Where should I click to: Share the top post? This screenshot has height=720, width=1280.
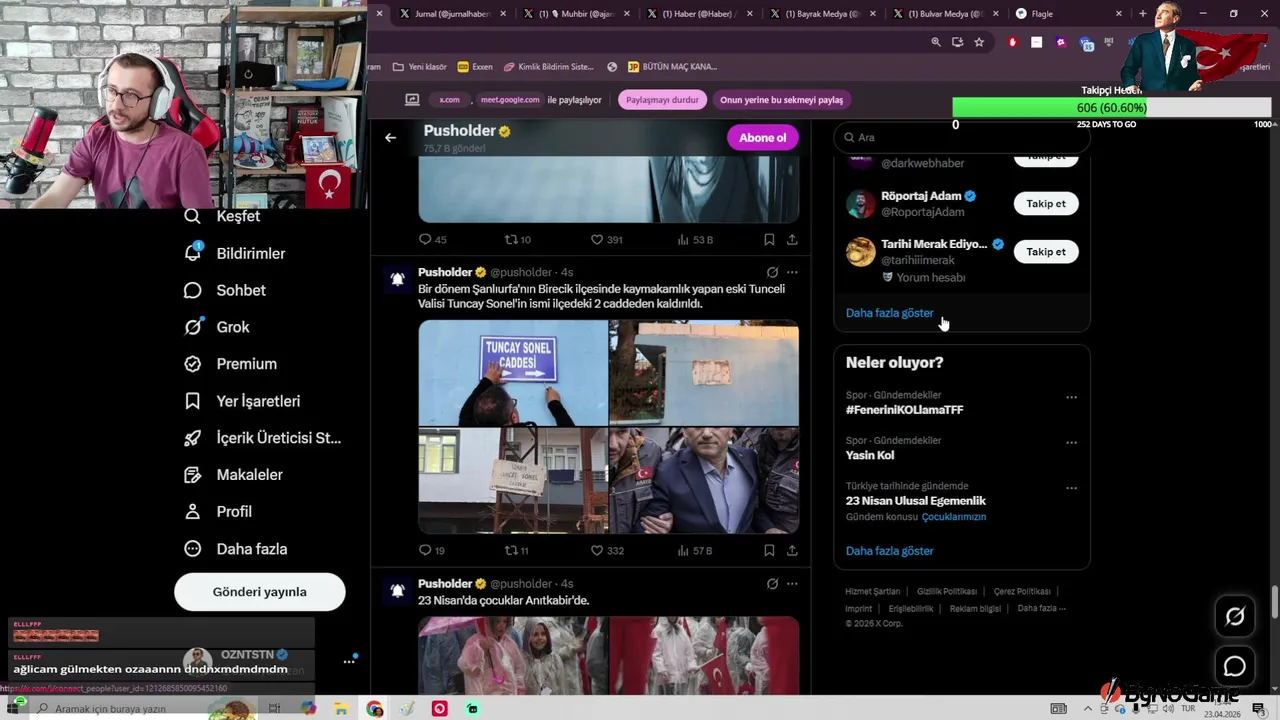[x=792, y=239]
